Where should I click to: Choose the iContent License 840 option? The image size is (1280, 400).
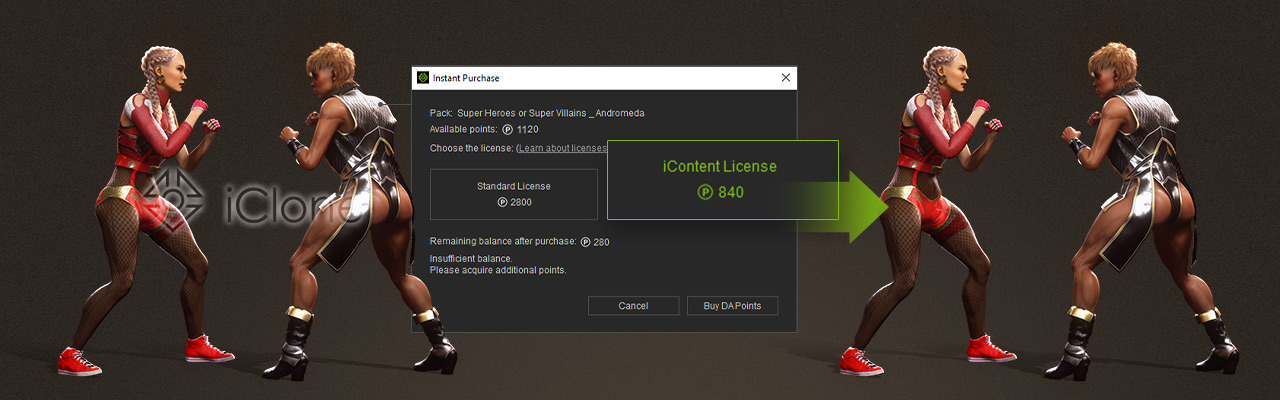(722, 180)
